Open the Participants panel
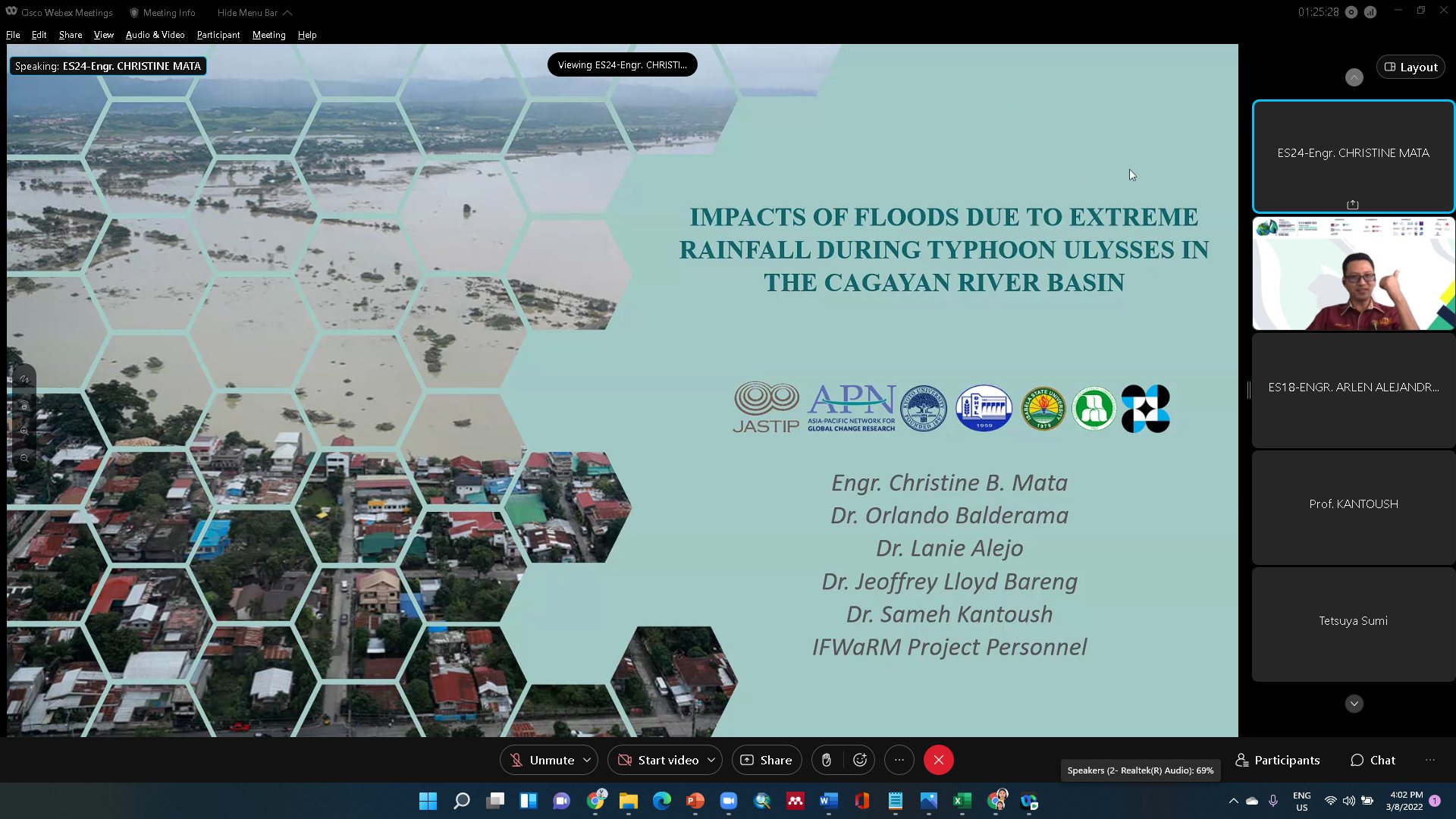Viewport: 1456px width, 819px height. [1278, 760]
